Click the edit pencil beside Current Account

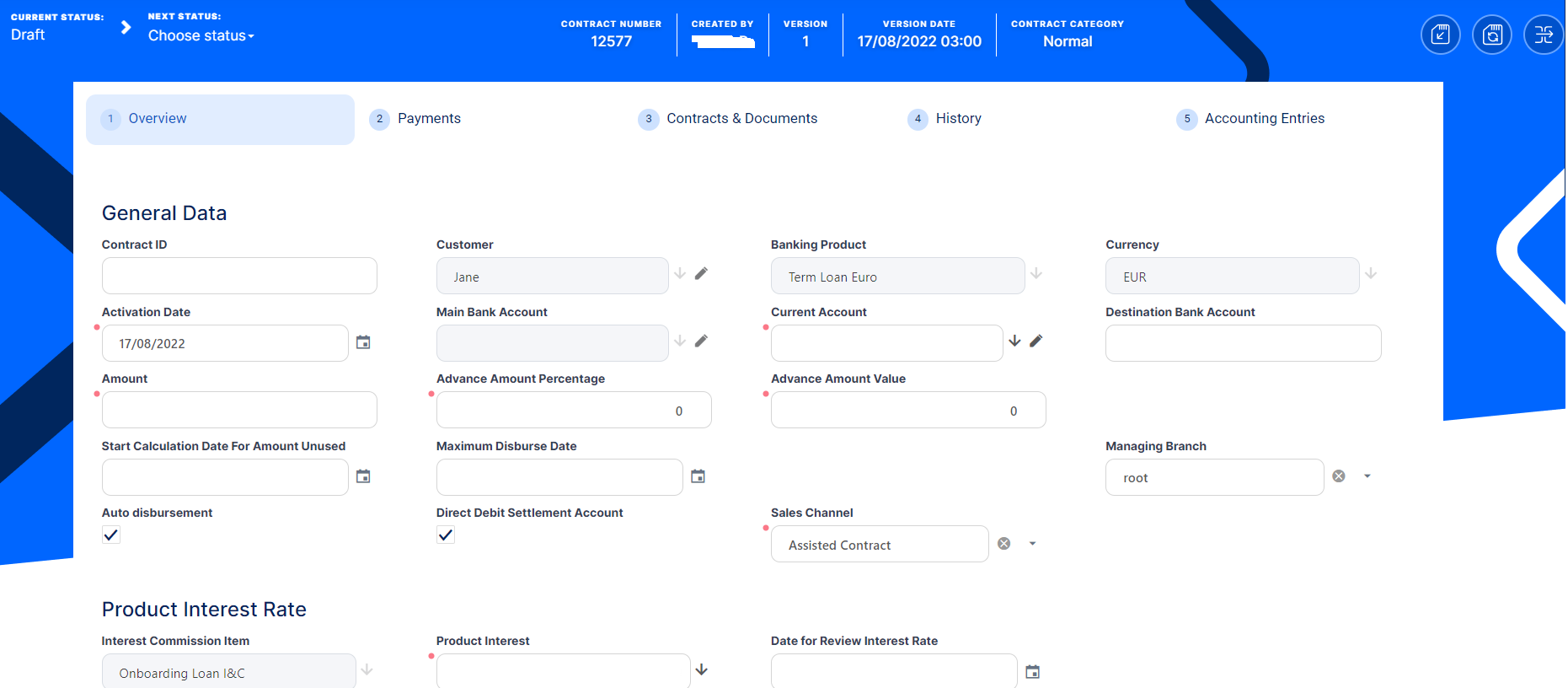point(1036,341)
